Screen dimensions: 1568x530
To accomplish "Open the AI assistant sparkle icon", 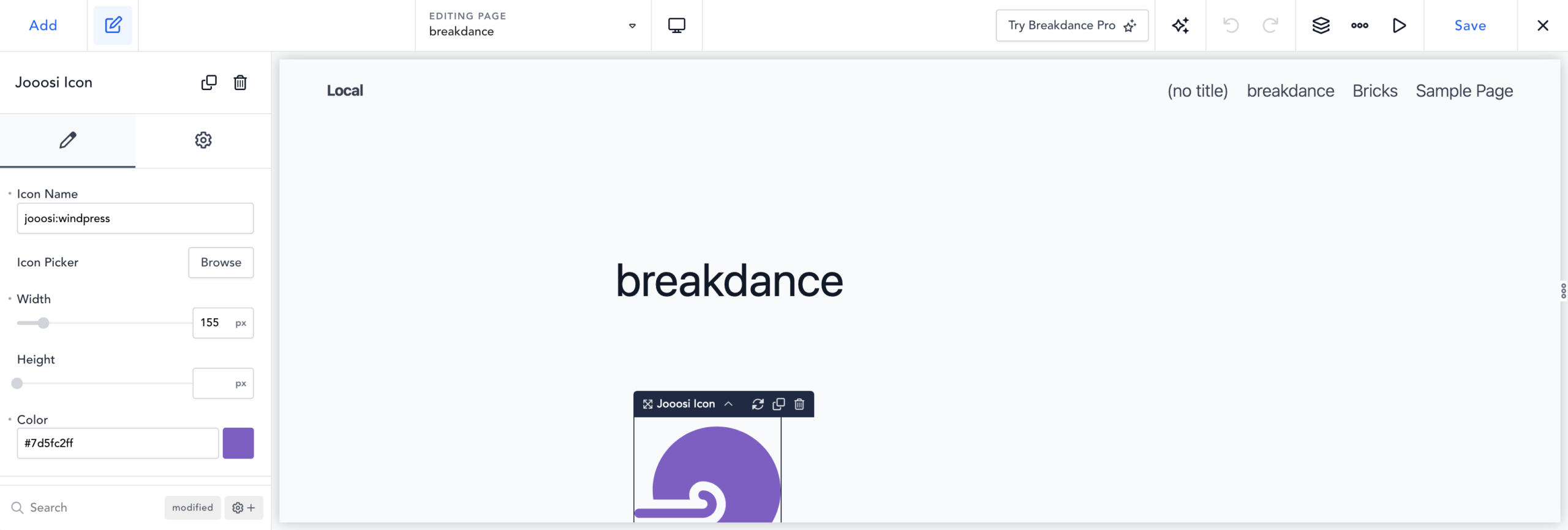I will pos(1180,25).
